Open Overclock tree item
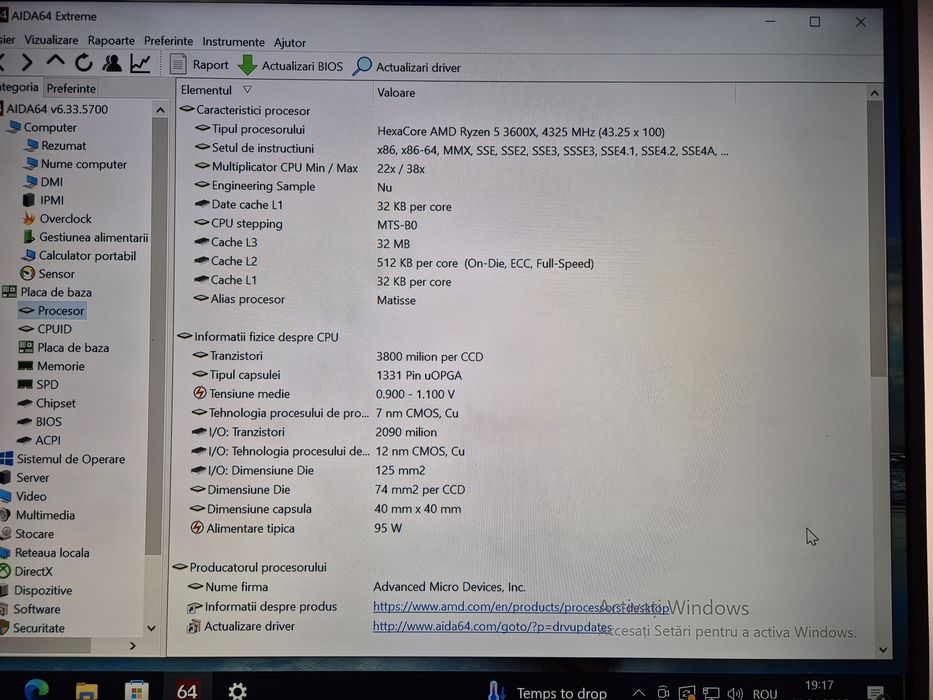This screenshot has height=700, width=933. click(x=57, y=219)
